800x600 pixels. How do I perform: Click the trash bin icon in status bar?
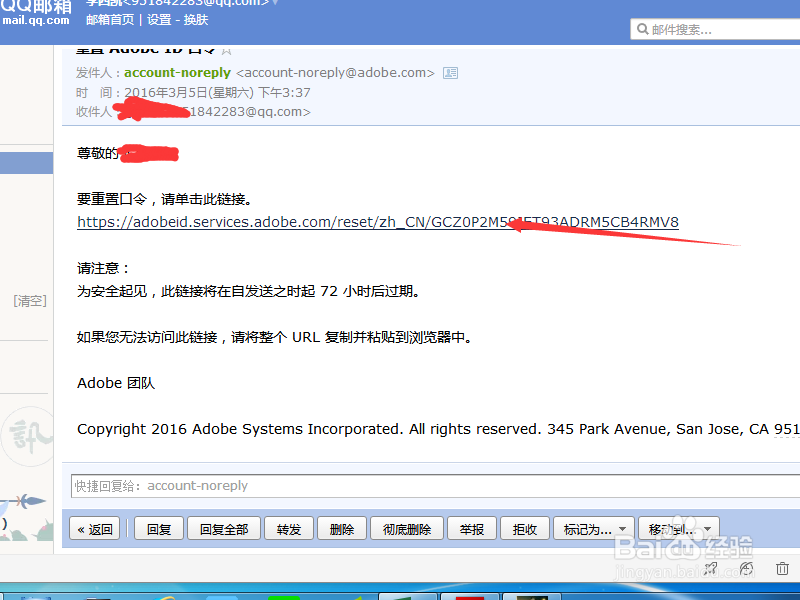pyautogui.click(x=782, y=568)
